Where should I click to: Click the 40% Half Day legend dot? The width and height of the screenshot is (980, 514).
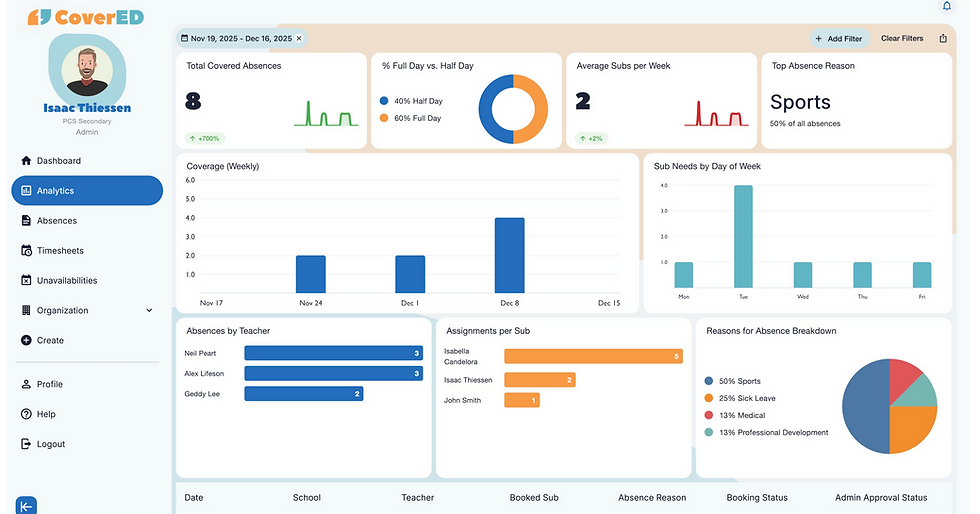point(384,101)
